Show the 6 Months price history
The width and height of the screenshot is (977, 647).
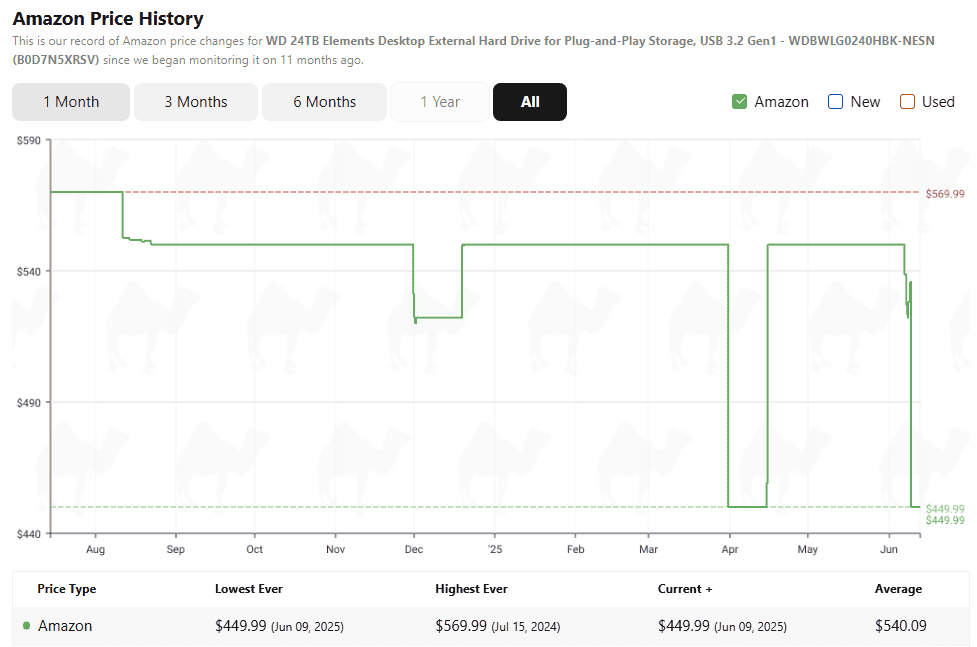click(325, 102)
